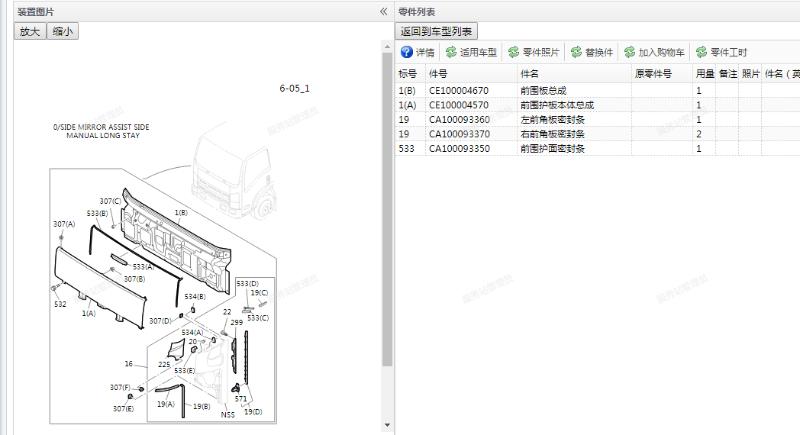
Task: Click the 替换件 toolbar icon
Action: tap(577, 52)
